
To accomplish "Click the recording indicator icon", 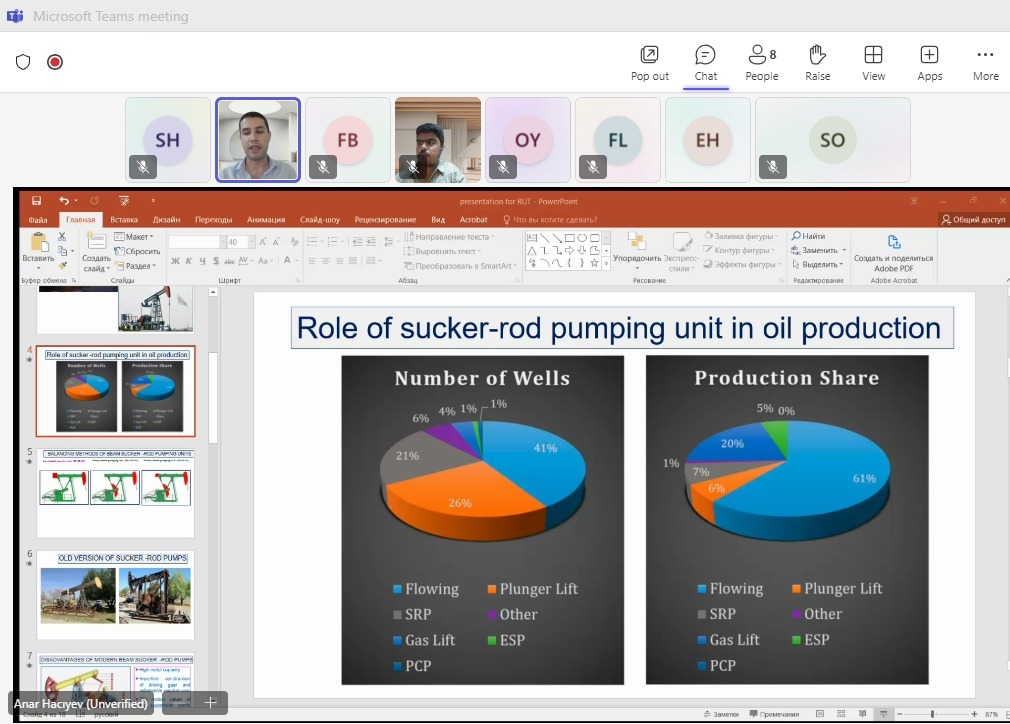I will coord(55,62).
